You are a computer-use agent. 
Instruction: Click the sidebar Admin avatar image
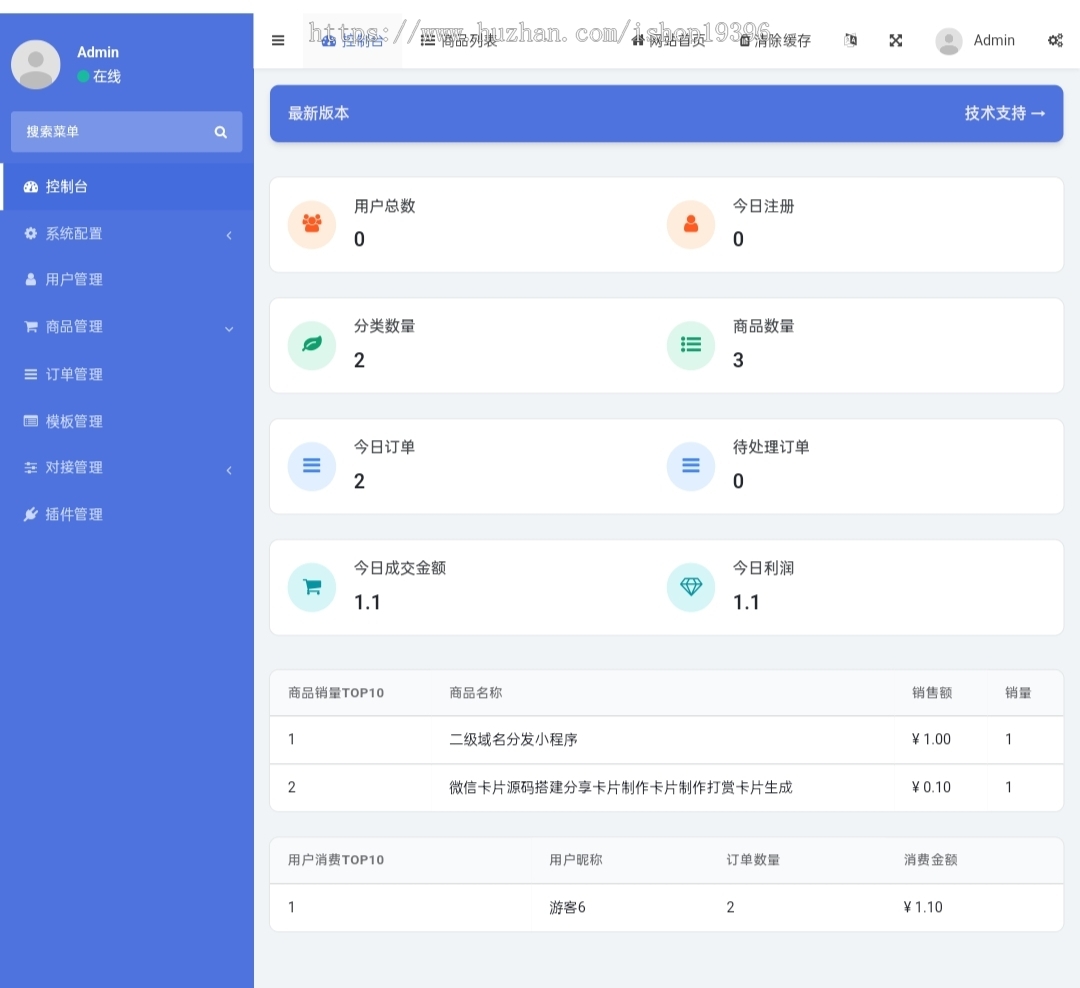(x=36, y=64)
